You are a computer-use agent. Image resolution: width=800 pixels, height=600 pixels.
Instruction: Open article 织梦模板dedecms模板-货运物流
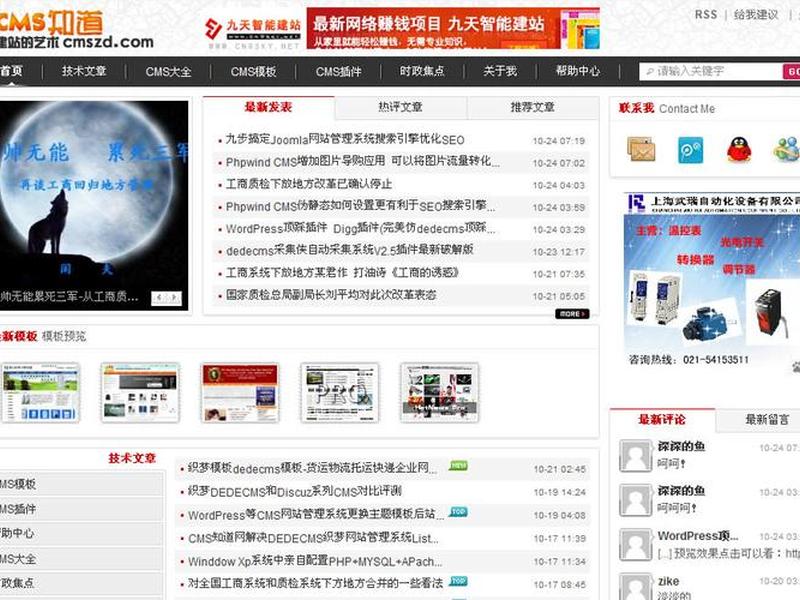312,468
